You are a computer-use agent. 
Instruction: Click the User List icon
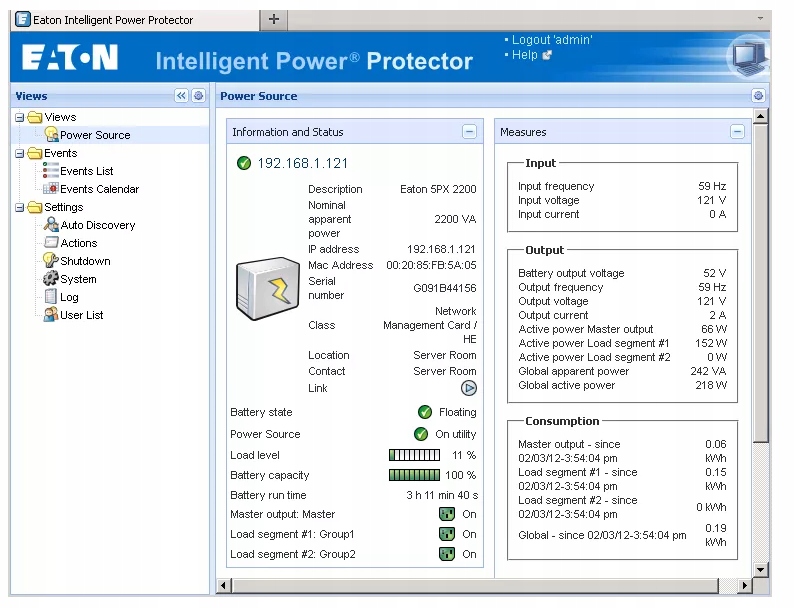pos(51,314)
